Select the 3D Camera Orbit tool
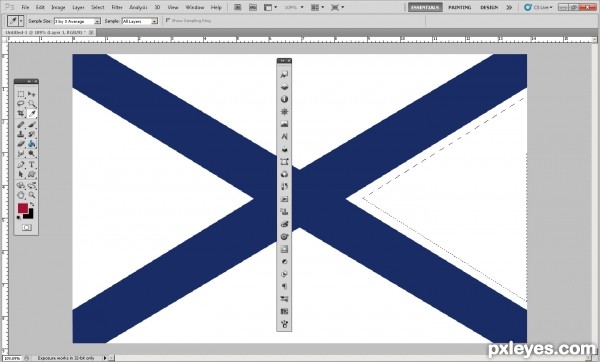 [32, 186]
